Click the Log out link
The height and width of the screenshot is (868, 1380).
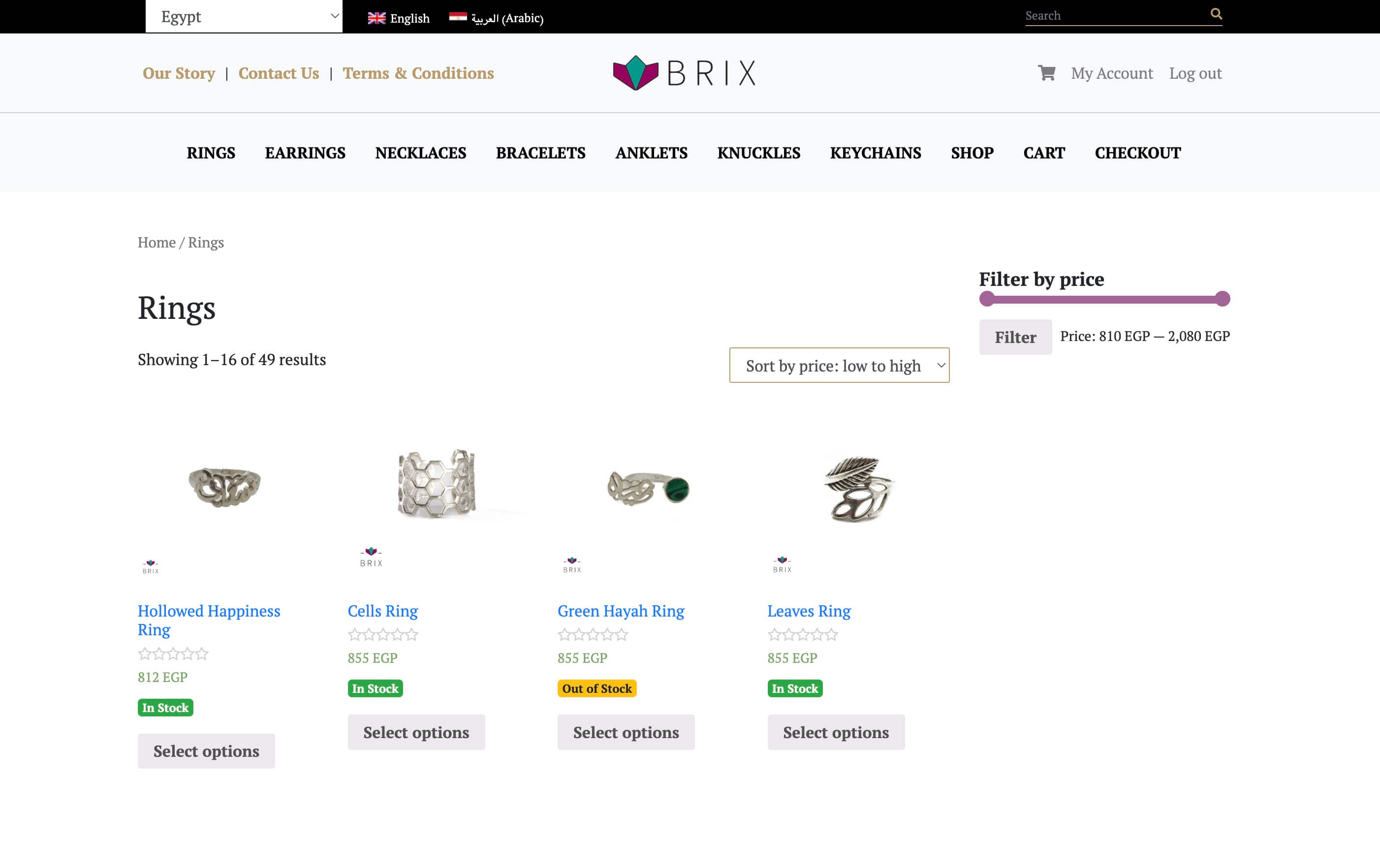(x=1195, y=73)
